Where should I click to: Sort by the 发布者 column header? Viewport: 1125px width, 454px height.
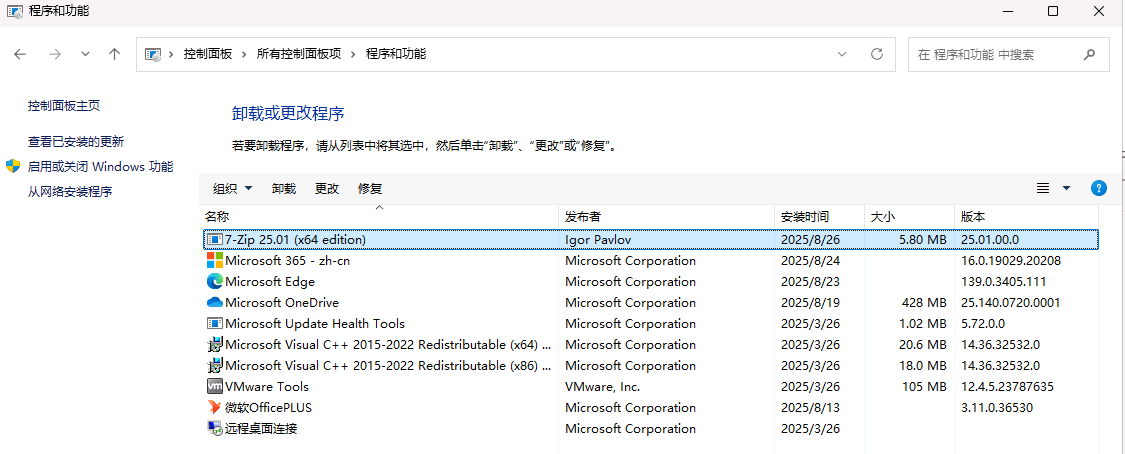click(x=667, y=216)
